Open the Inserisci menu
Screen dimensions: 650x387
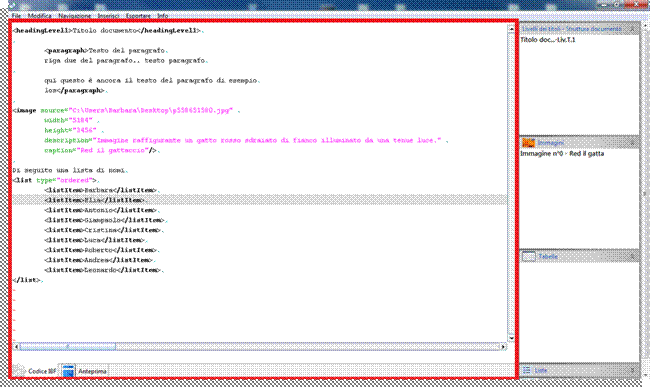pyautogui.click(x=108, y=16)
